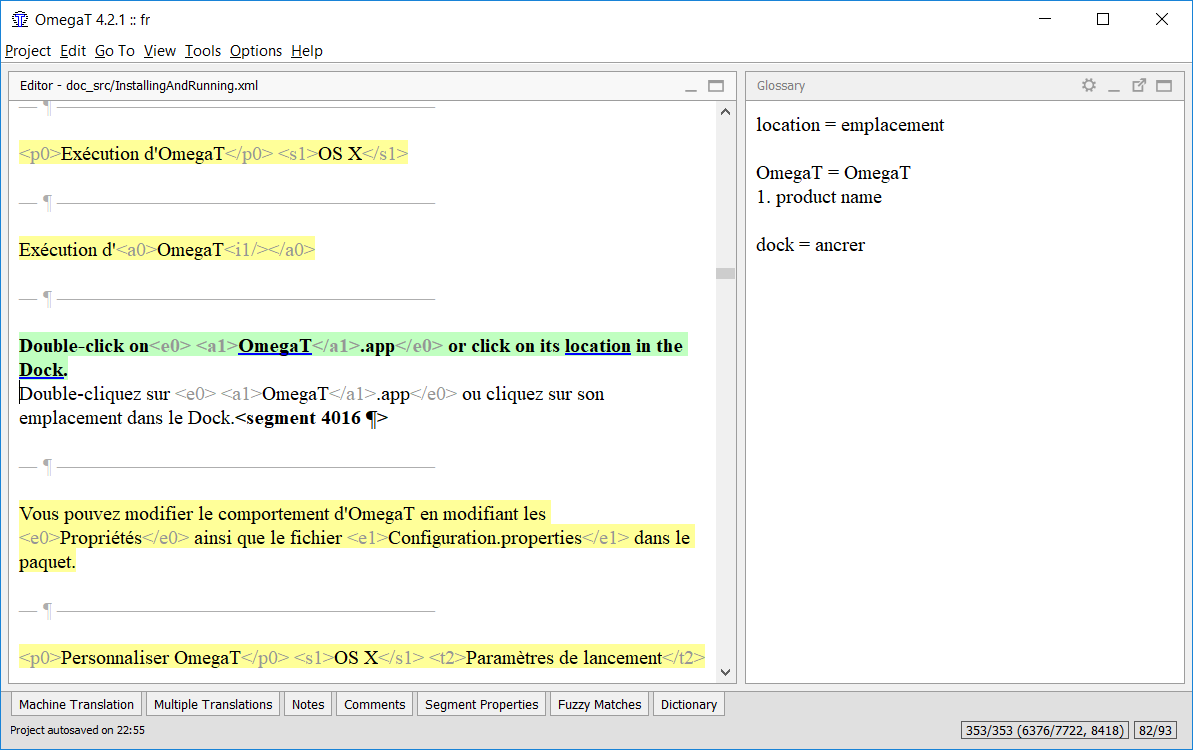Click the Glossary pane title
This screenshot has height=750, width=1193.
[x=781, y=86]
